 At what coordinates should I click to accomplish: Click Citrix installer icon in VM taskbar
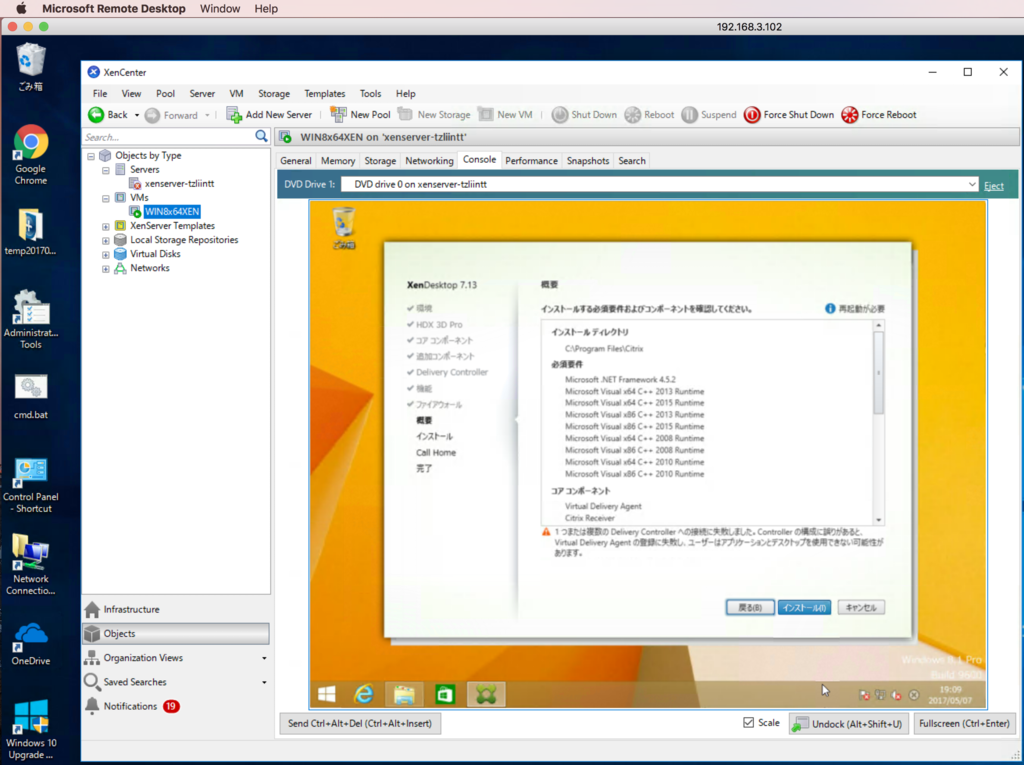pos(486,694)
